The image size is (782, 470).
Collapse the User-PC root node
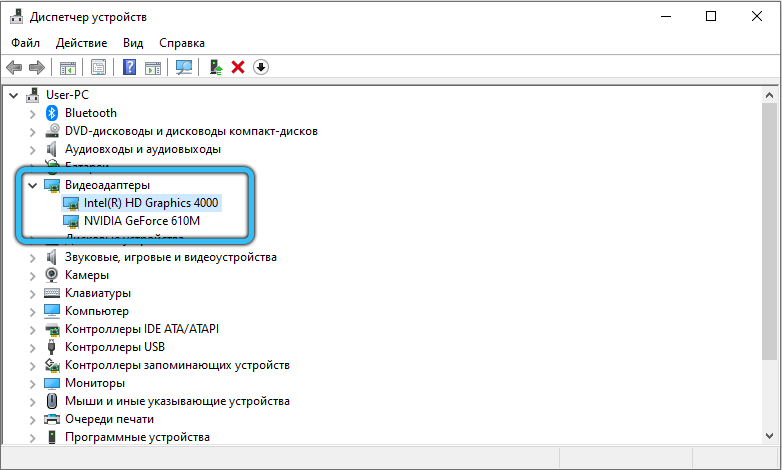click(x=13, y=95)
